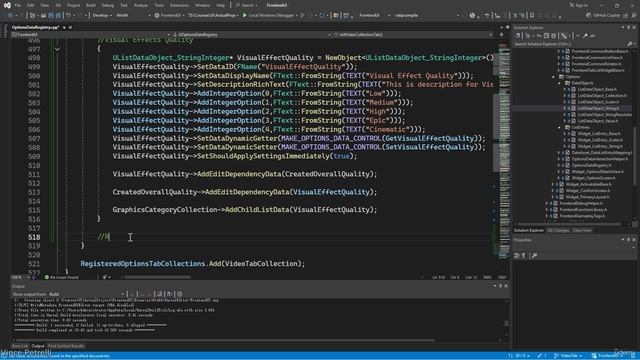Select ListDataObject_Scalar.h file
Viewport: 640px width, 360px height.
[x=598, y=102]
